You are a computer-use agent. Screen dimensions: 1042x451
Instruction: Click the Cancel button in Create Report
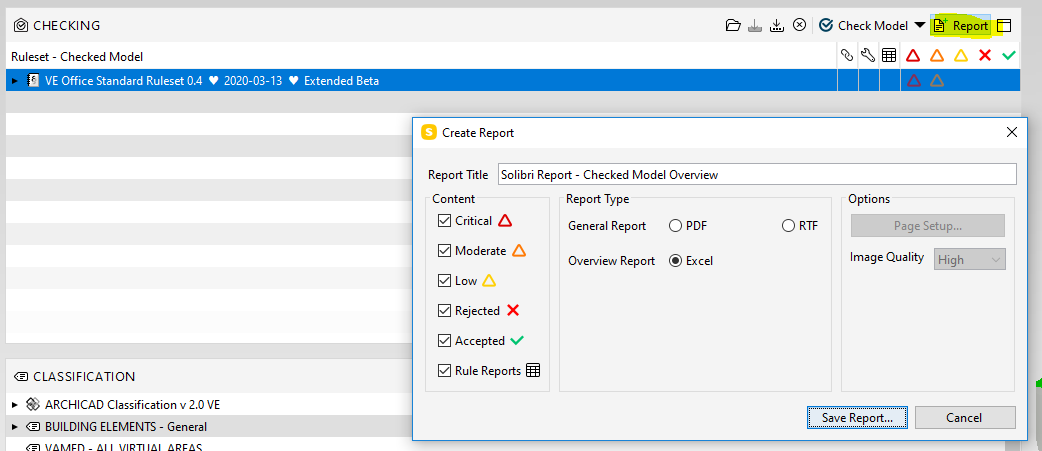[965, 418]
